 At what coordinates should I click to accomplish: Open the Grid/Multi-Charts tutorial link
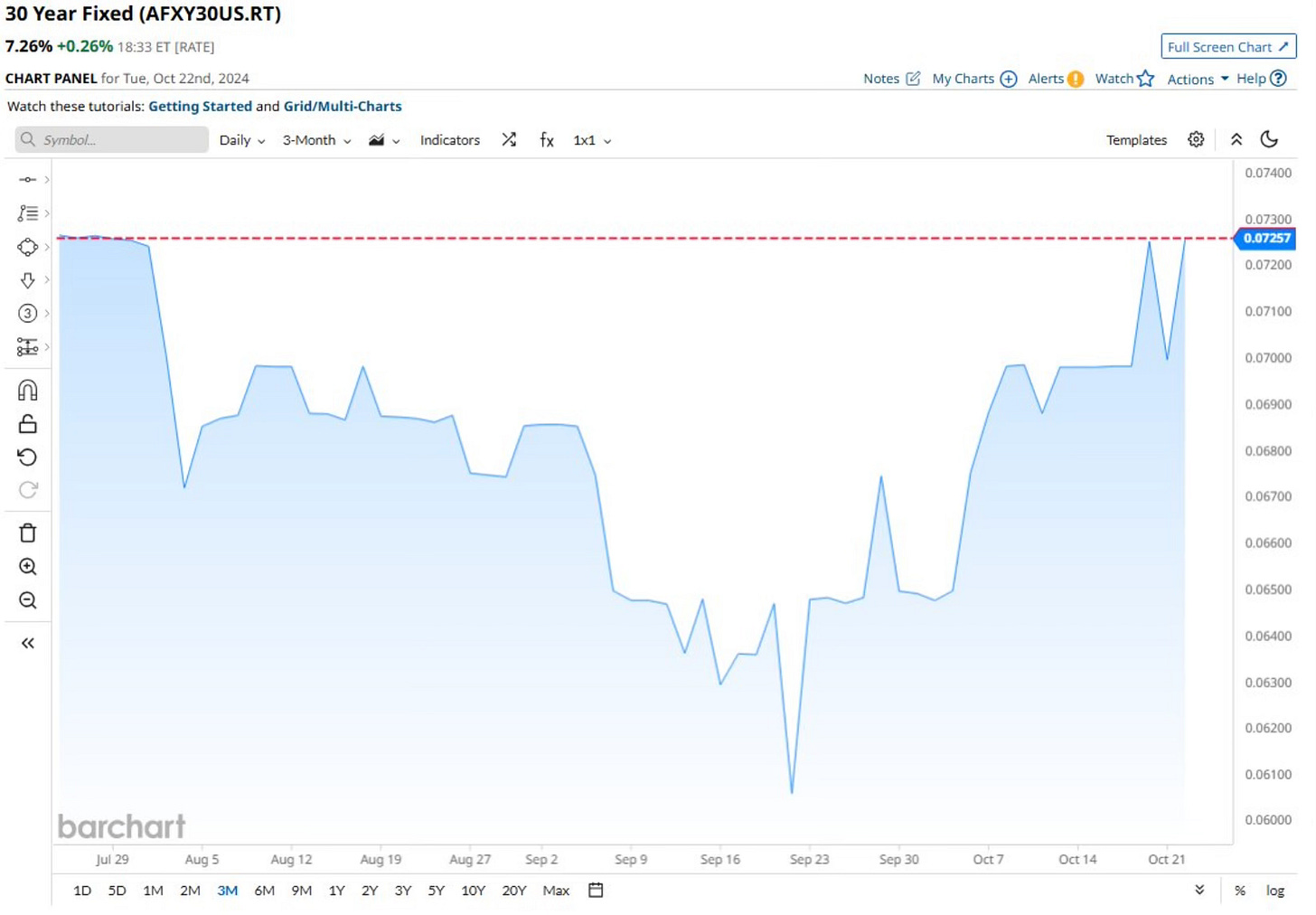coord(343,106)
